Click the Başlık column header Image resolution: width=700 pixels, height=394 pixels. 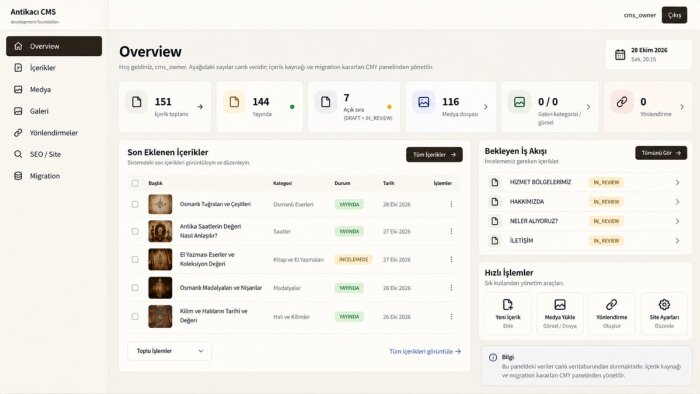155,183
